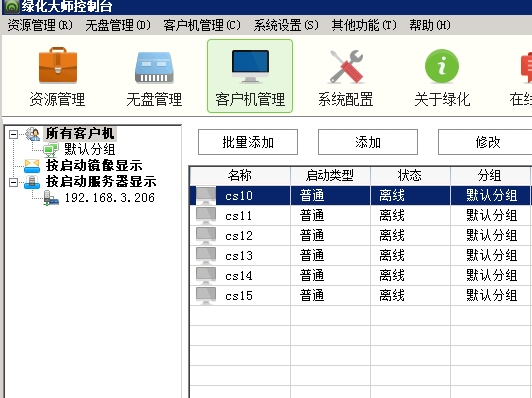Sort by the 启动类型 column header
The image size is (532, 398).
(330, 175)
